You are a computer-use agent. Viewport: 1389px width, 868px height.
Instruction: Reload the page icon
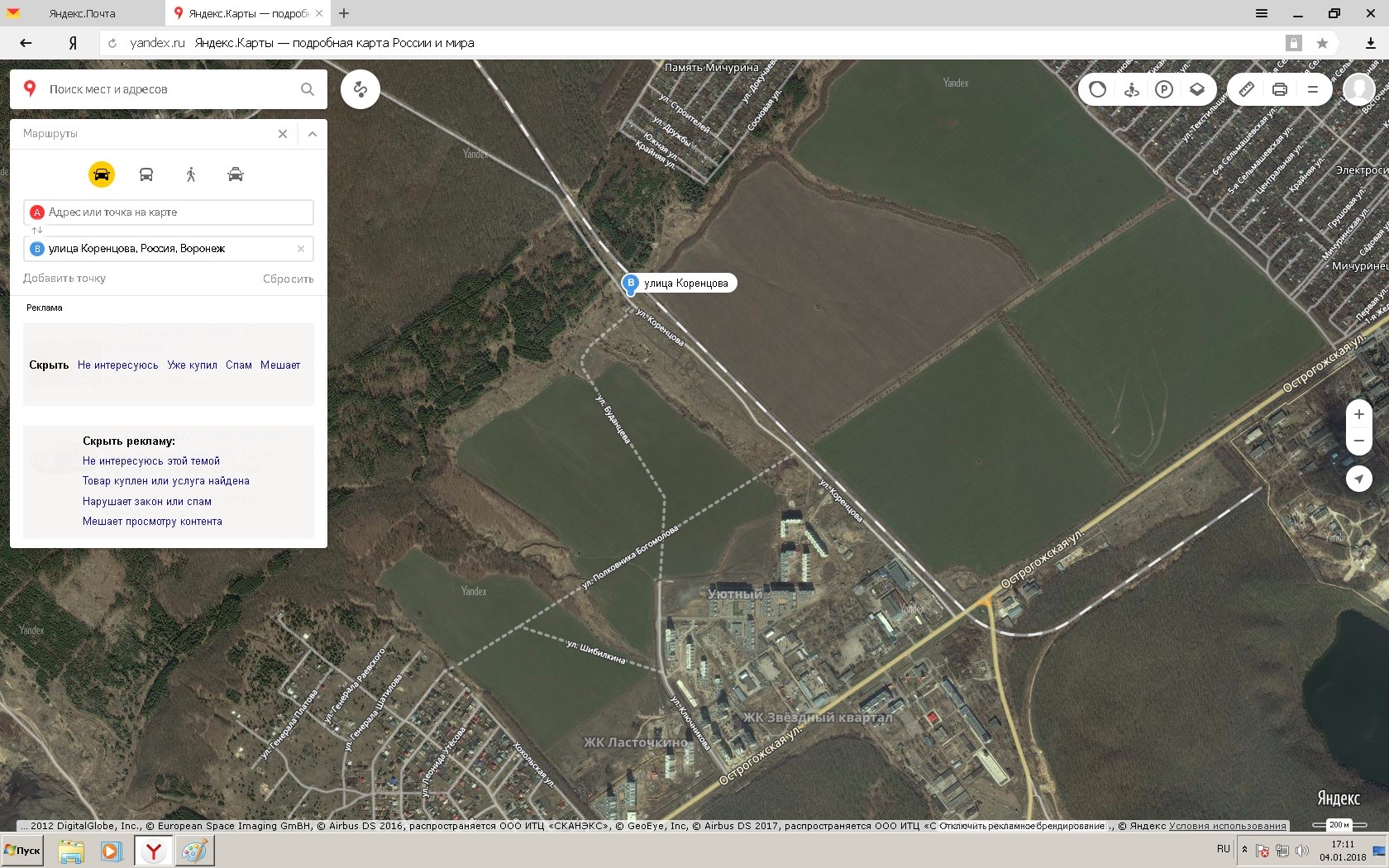[112, 43]
